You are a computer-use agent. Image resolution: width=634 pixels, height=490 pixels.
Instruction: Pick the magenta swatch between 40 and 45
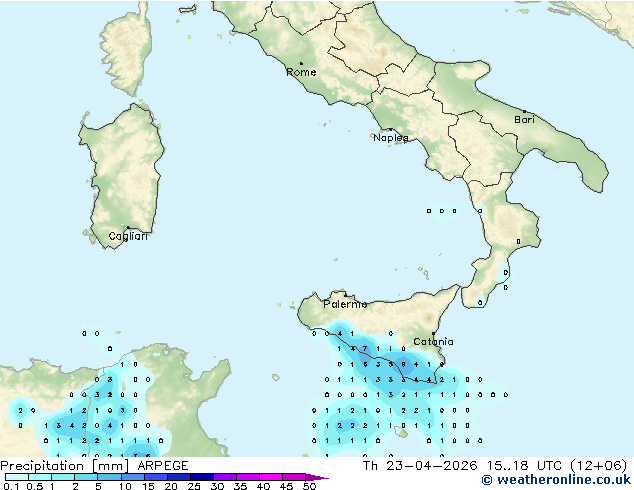tap(271, 477)
